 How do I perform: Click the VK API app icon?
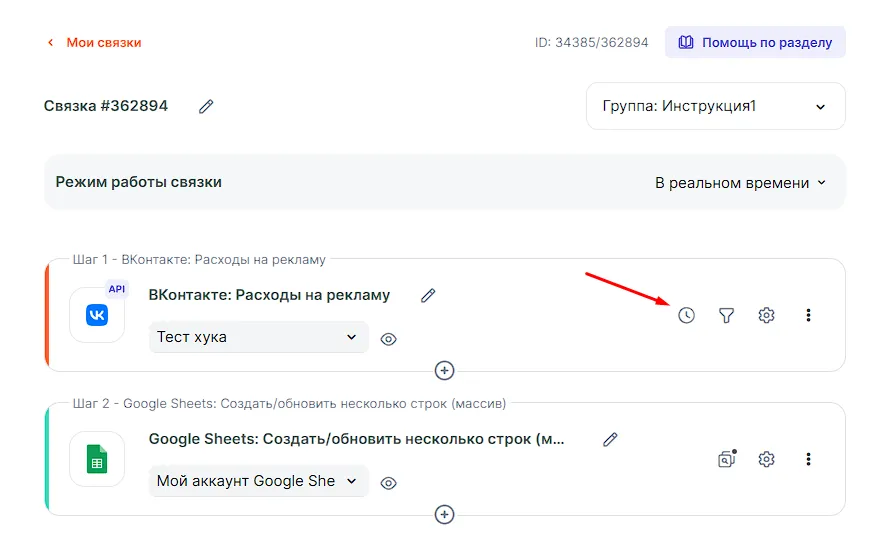(97, 315)
